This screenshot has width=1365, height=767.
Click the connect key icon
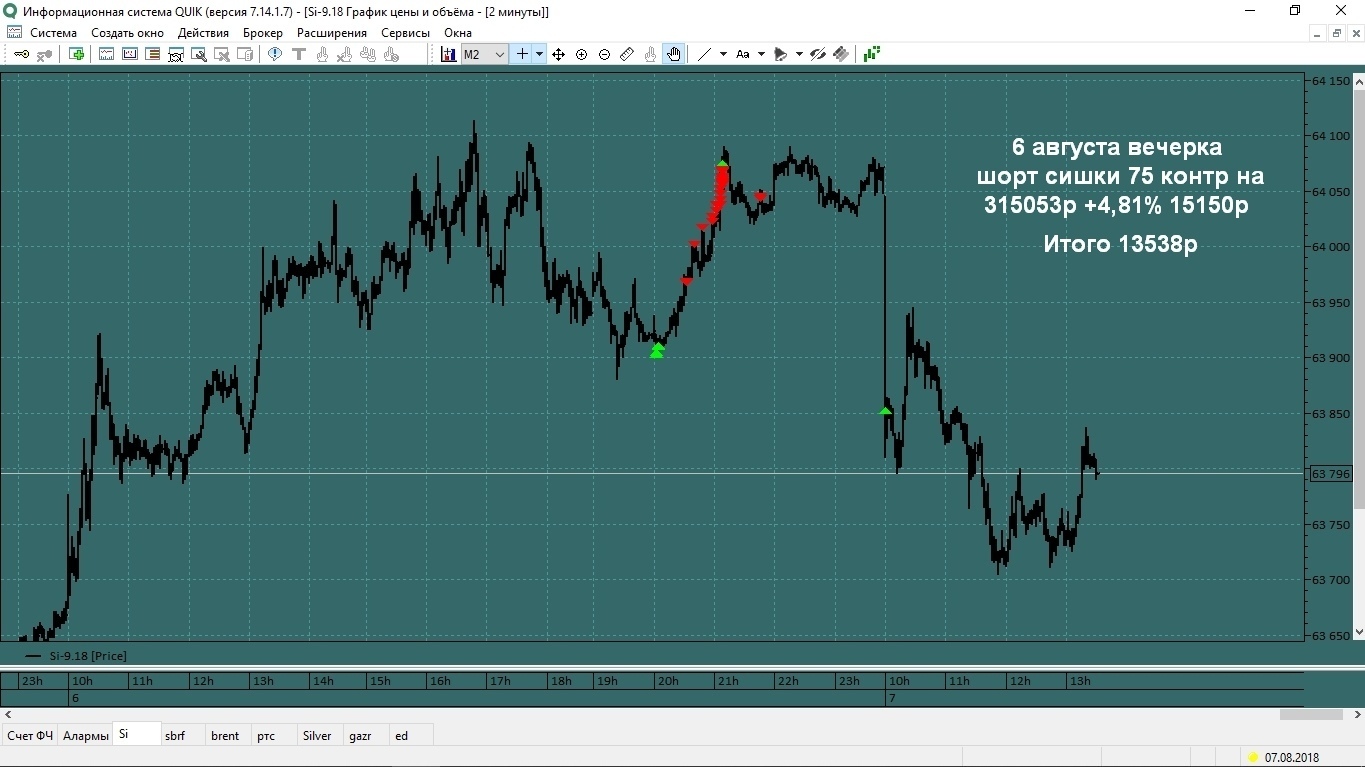[22, 54]
